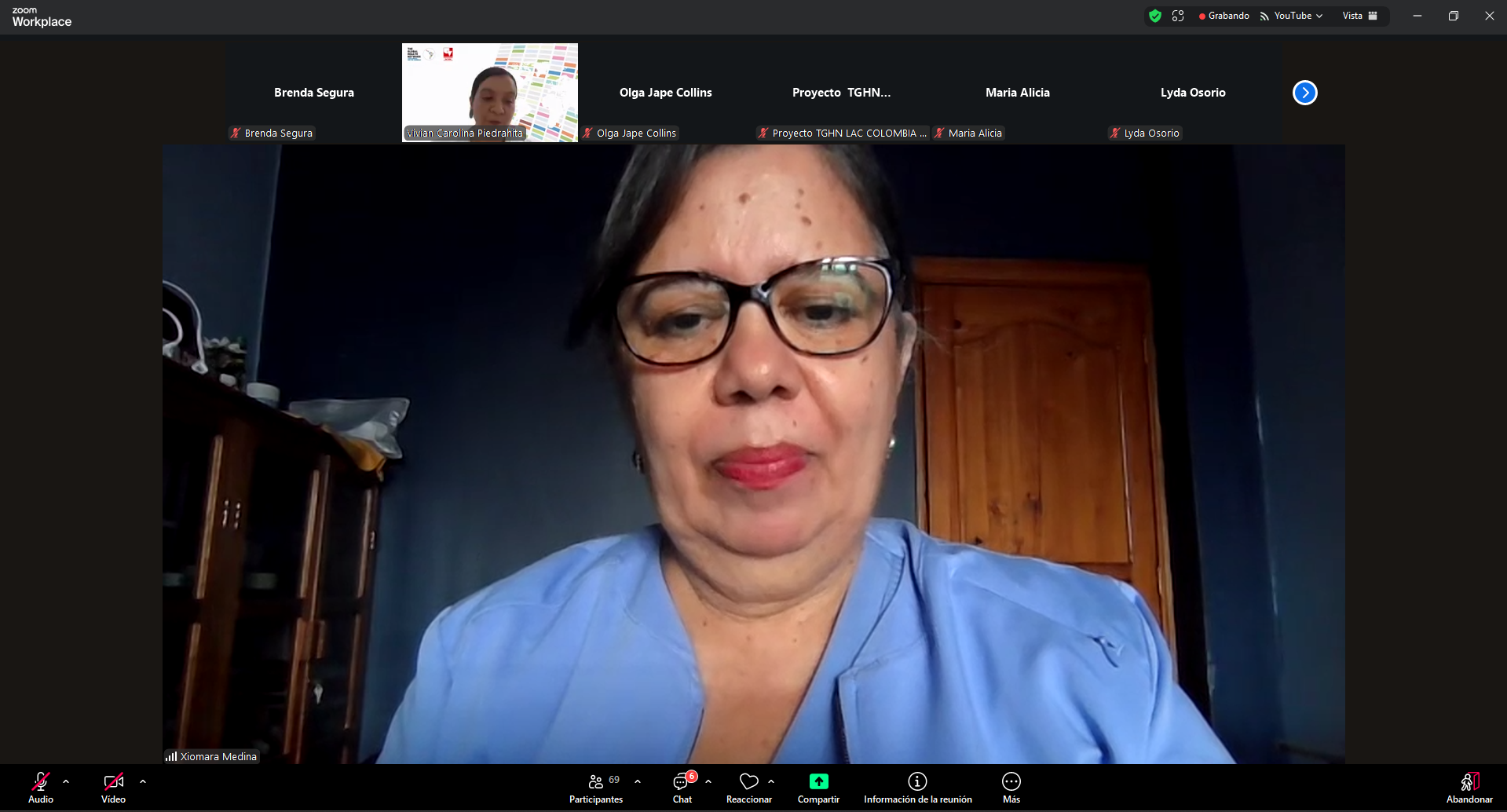The height and width of the screenshot is (812, 1507).
Task: Select Vivian Carolina Piedrahita video thumbnail
Action: point(490,92)
